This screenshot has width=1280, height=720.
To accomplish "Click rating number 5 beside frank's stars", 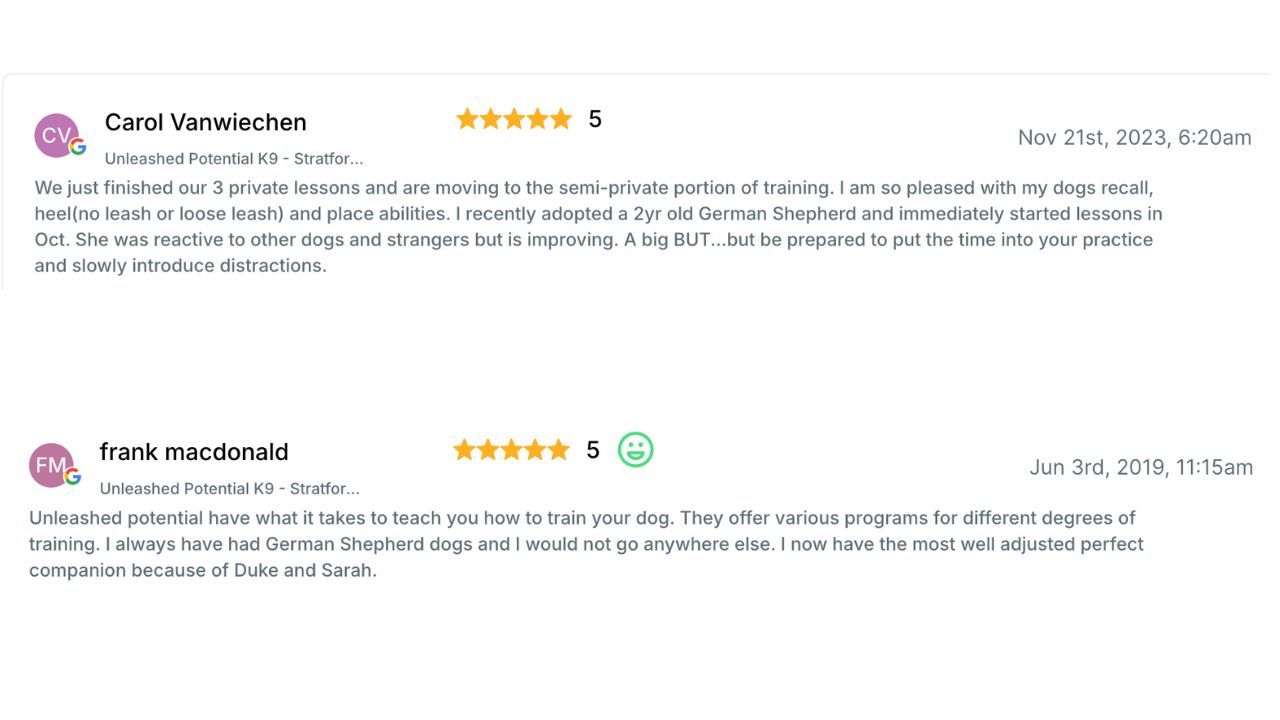I will [593, 450].
